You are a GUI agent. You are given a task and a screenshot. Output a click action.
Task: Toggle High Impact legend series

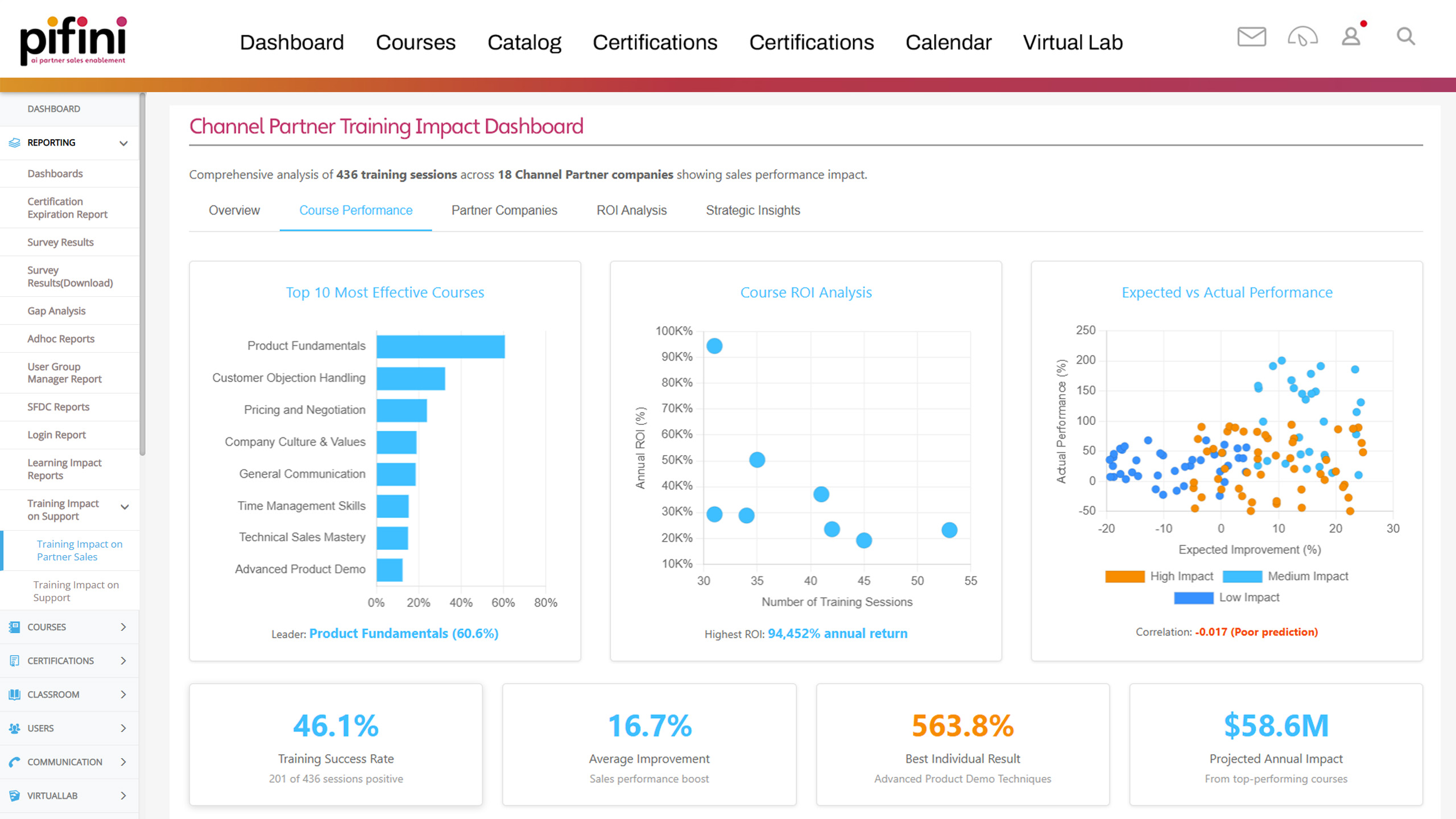tap(1159, 576)
